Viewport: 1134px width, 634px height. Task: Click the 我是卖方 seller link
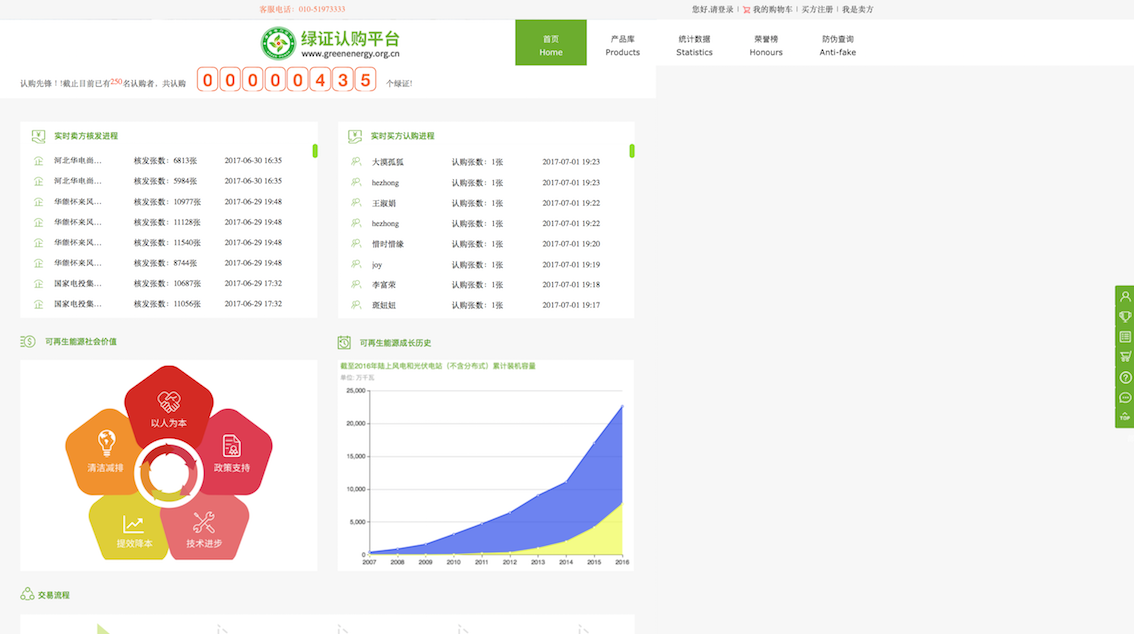coord(857,10)
